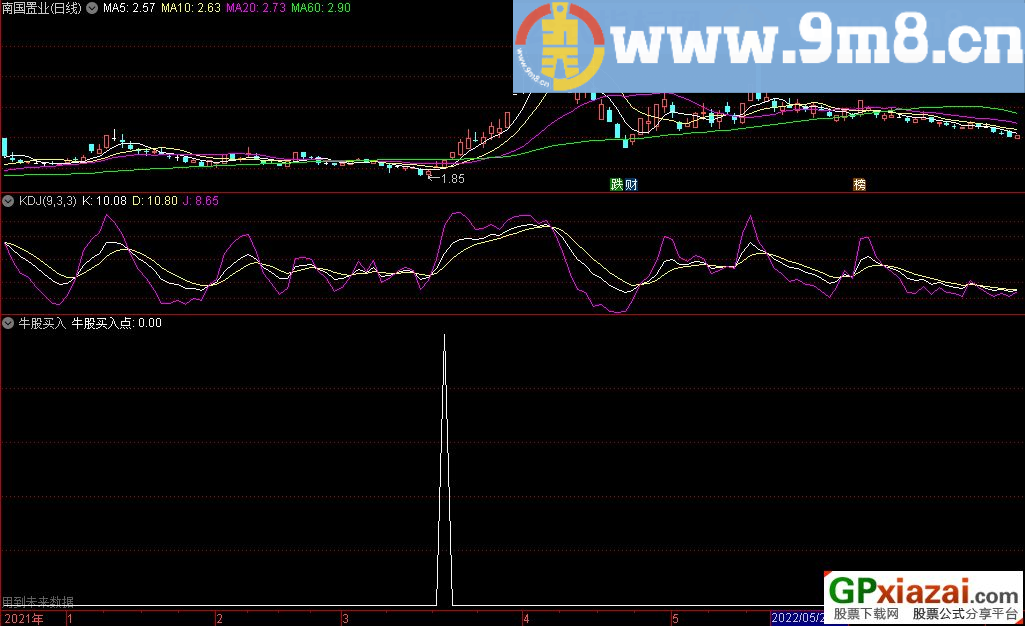Image resolution: width=1025 pixels, height=626 pixels.
Task: Click the blue 财 info marker
Action: click(x=631, y=184)
